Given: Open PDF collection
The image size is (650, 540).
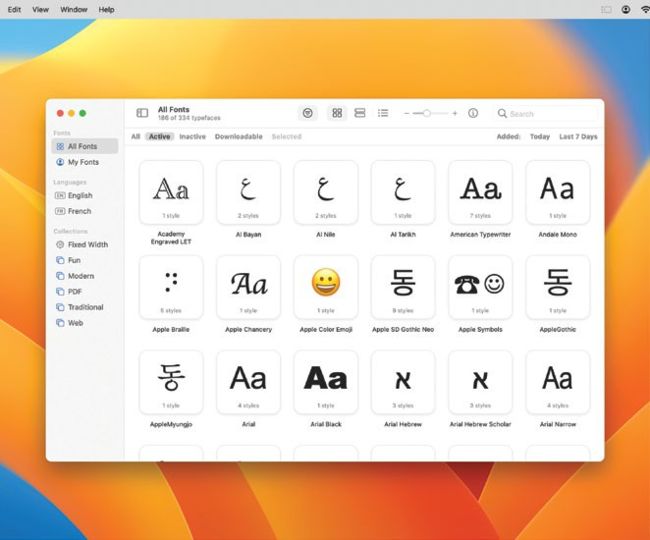Looking at the screenshot, I should 85,291.
